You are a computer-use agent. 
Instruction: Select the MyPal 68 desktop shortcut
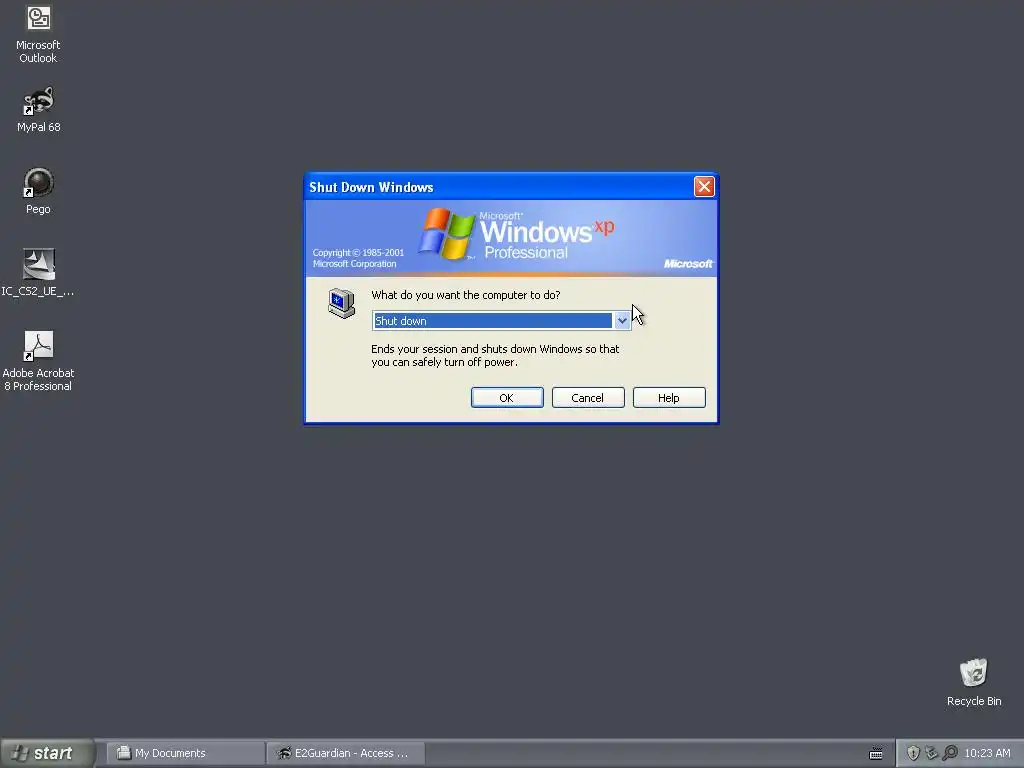tap(38, 110)
